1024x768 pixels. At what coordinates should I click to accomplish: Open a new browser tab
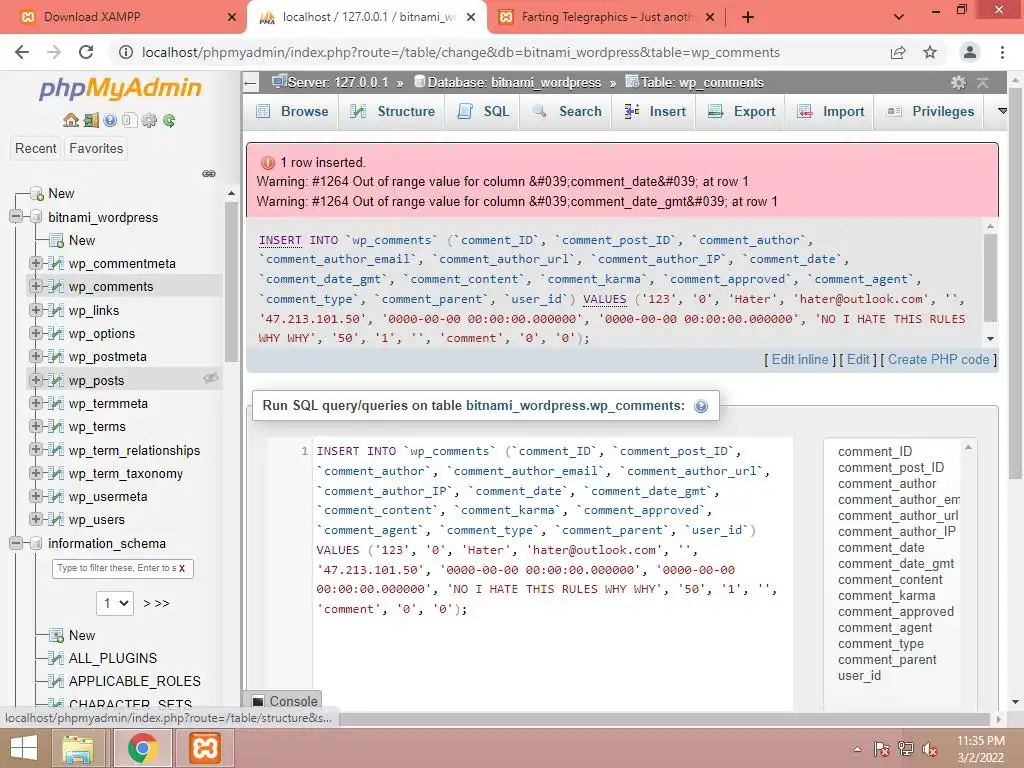point(748,17)
